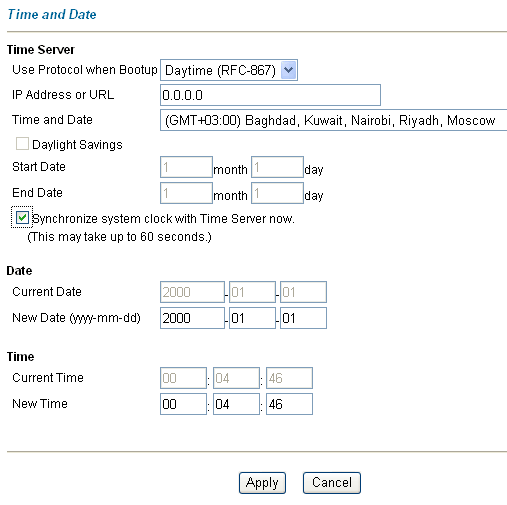Click the New Date day field

pyautogui.click(x=303, y=318)
